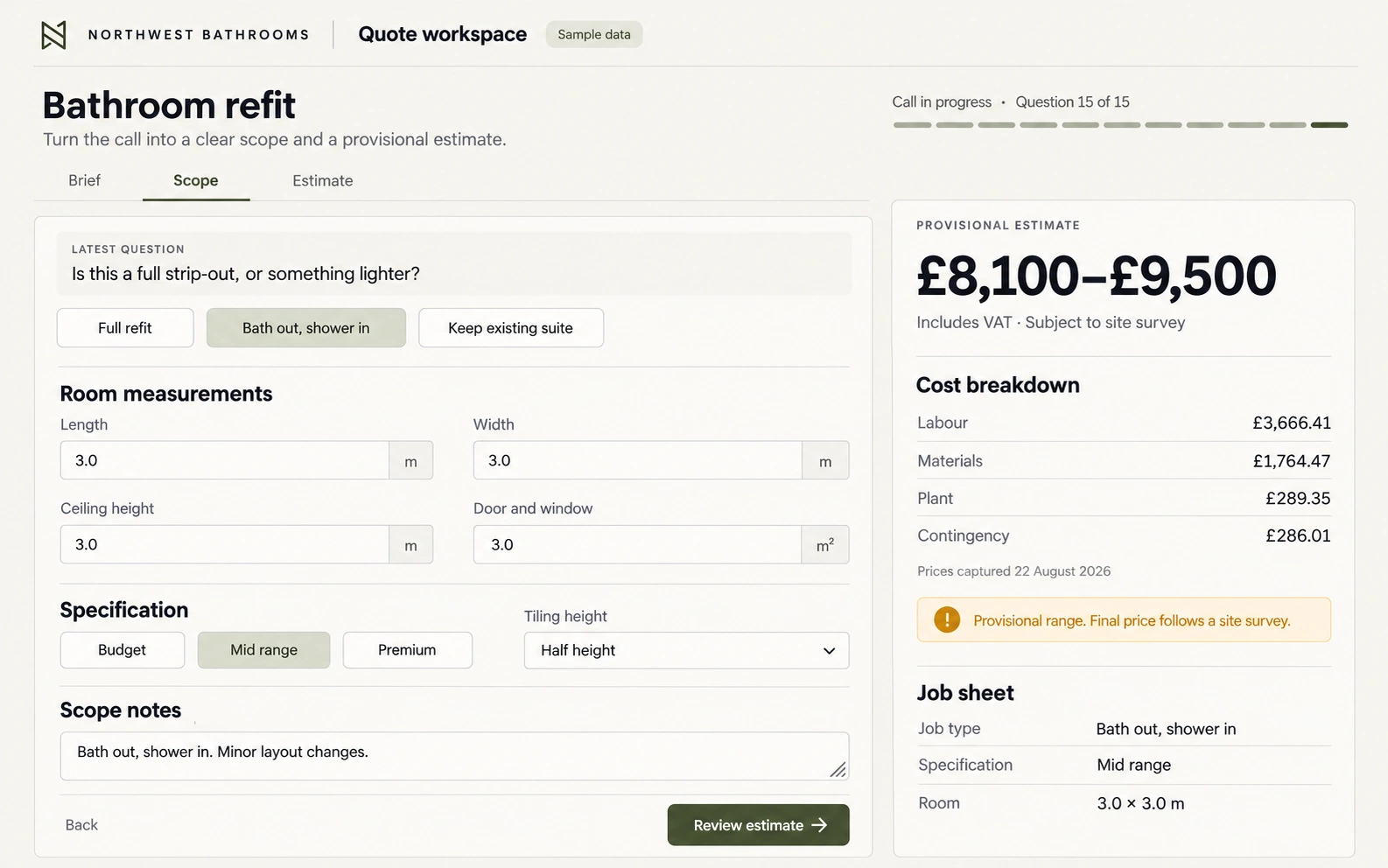The width and height of the screenshot is (1388, 868).
Task: Click the Job type value in Job sheet
Action: coord(1166,729)
